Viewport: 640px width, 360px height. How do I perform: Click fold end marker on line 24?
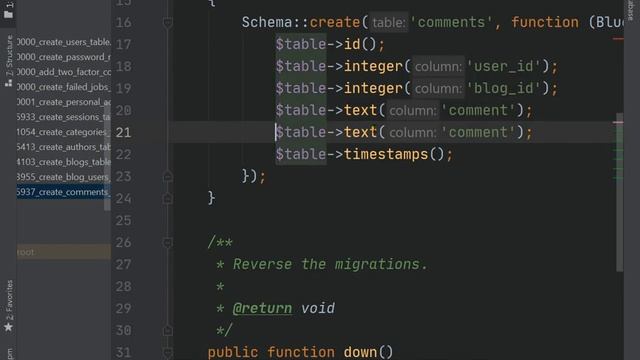point(167,198)
